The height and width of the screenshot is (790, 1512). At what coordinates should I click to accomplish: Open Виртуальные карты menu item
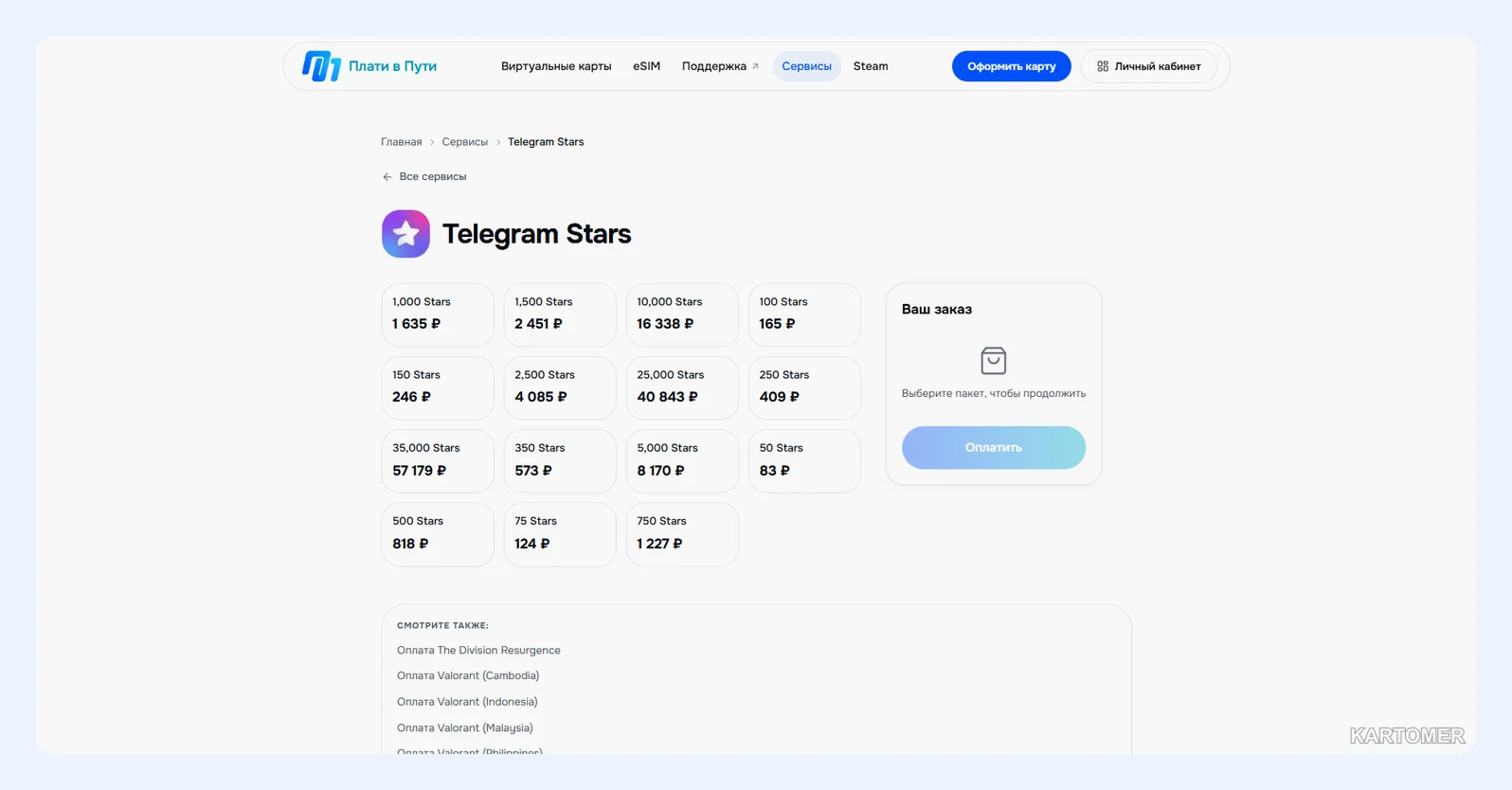[x=556, y=66]
